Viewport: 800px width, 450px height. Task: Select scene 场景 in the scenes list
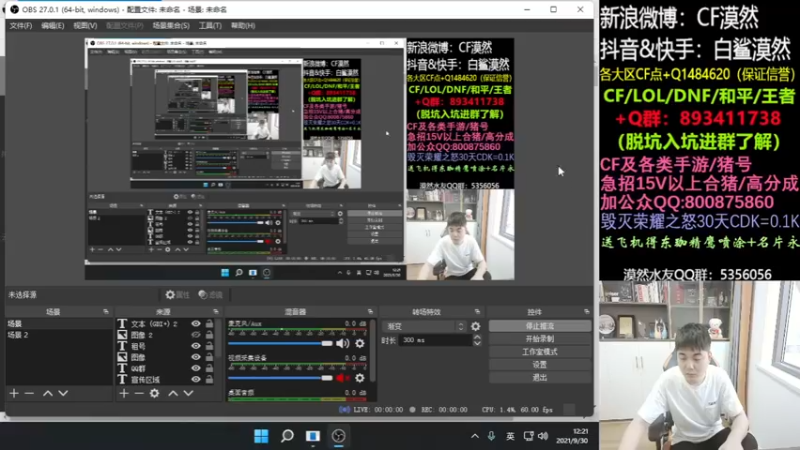click(x=59, y=324)
